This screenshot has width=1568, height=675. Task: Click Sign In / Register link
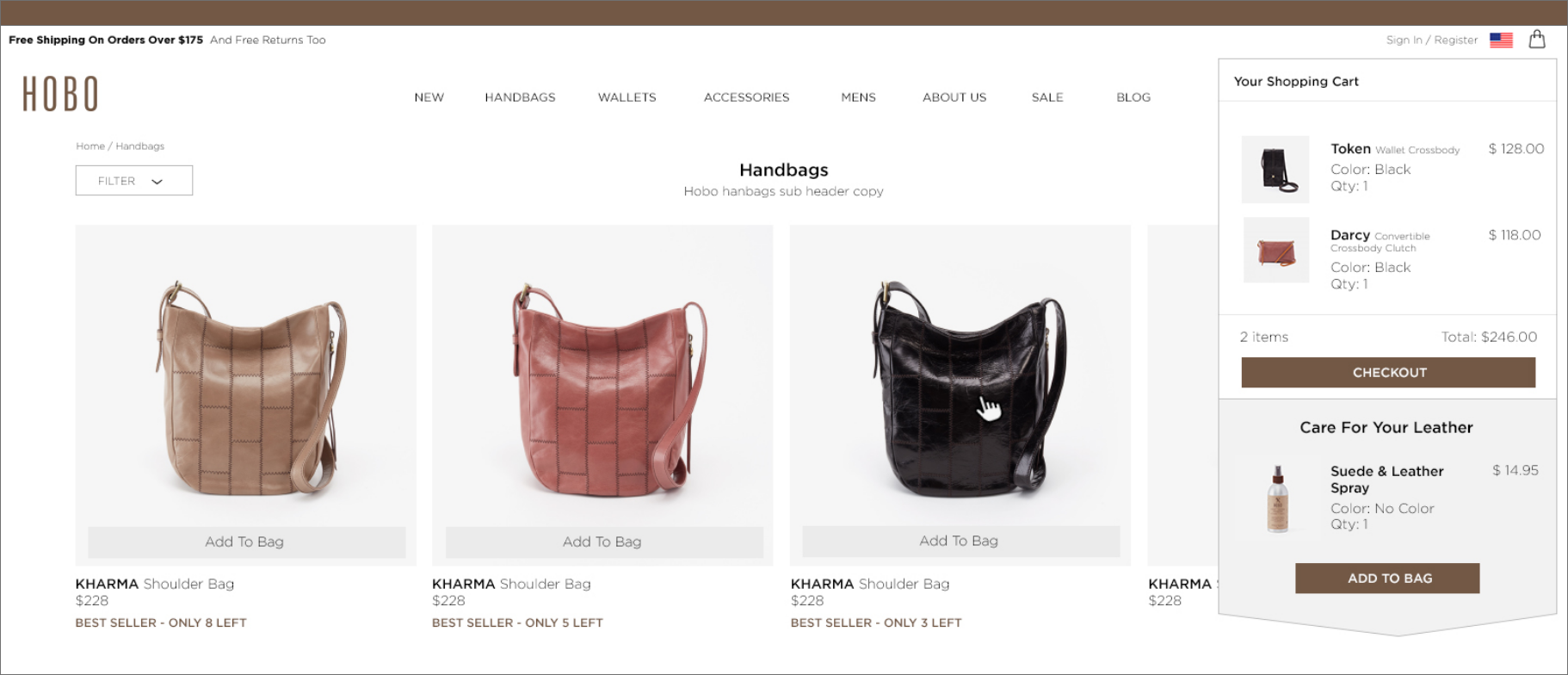click(1431, 40)
